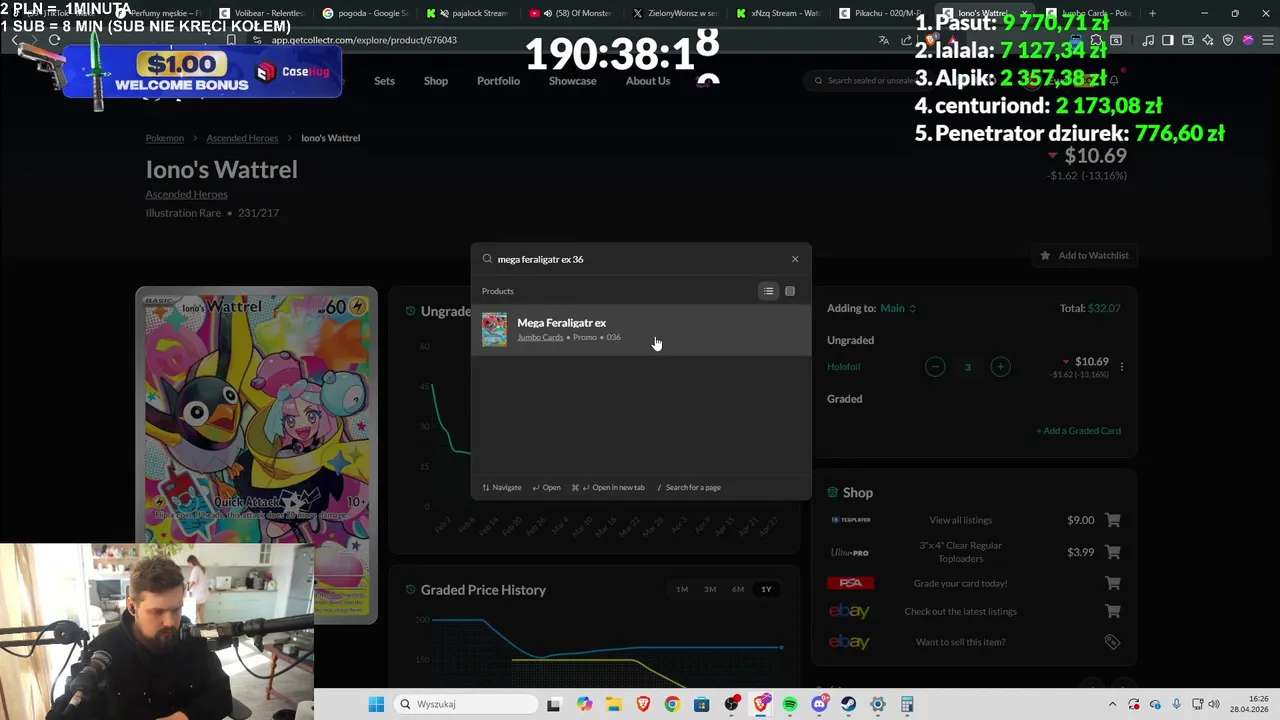1280x720 pixels.
Task: Open Steam from the taskbar
Action: (849, 704)
